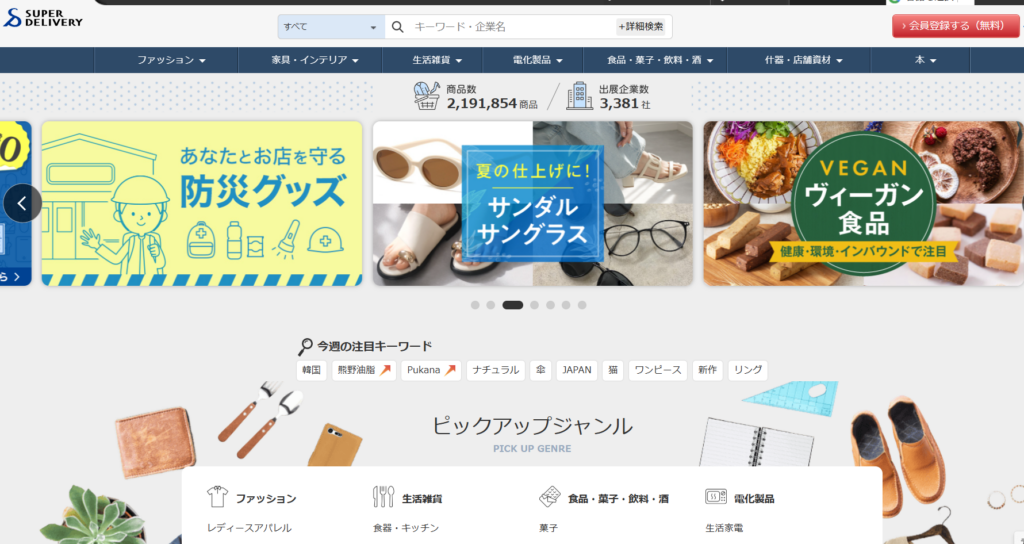This screenshot has height=544, width=1024.
Task: Click the 傘 keyword tag
Action: tap(541, 370)
